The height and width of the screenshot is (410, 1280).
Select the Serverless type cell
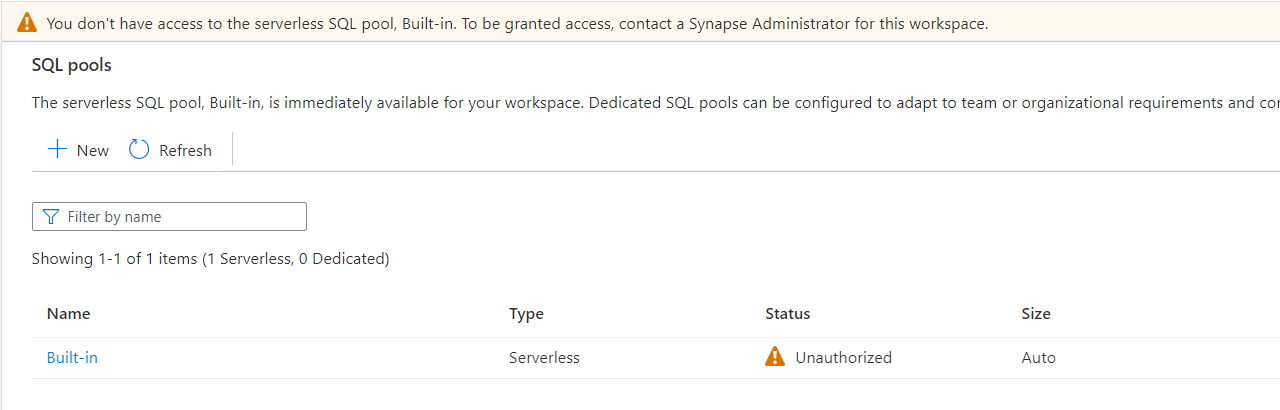click(544, 357)
